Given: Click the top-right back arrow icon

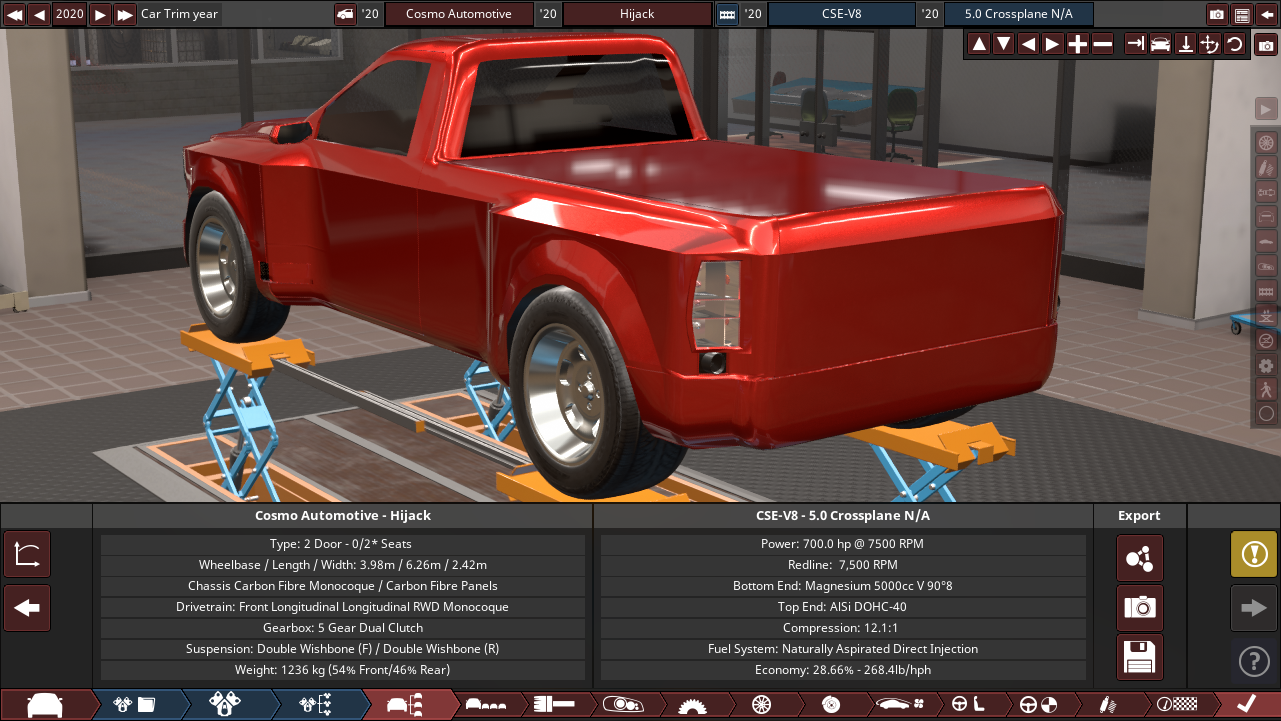Looking at the screenshot, I should (1267, 14).
